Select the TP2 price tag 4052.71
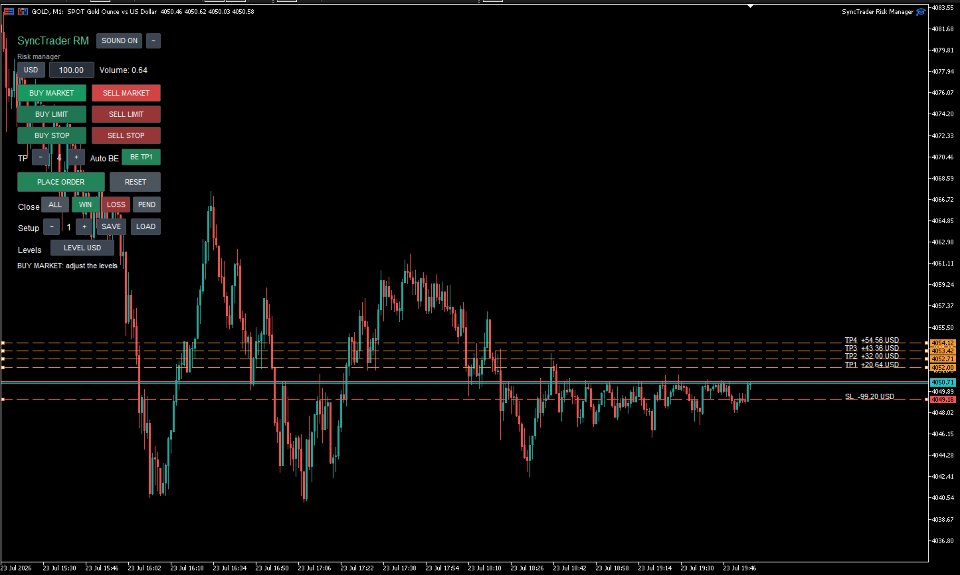The width and height of the screenshot is (960, 575). [x=943, y=359]
